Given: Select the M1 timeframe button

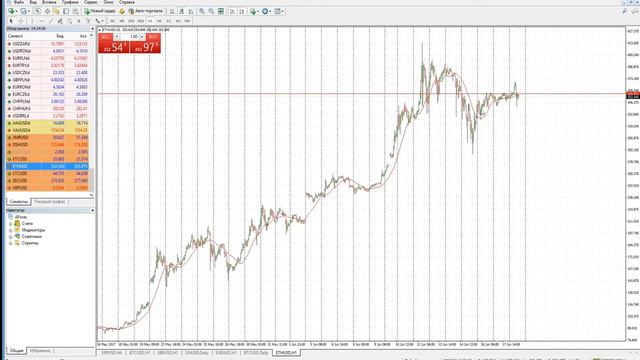Looking at the screenshot, I should (112, 21).
